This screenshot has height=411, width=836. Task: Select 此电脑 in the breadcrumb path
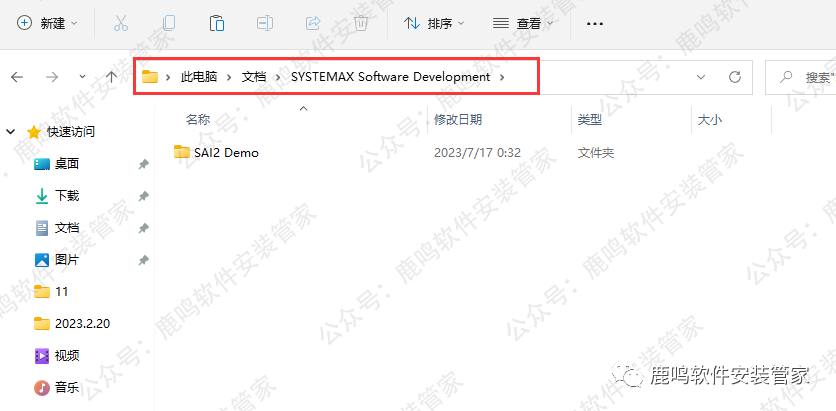click(196, 76)
